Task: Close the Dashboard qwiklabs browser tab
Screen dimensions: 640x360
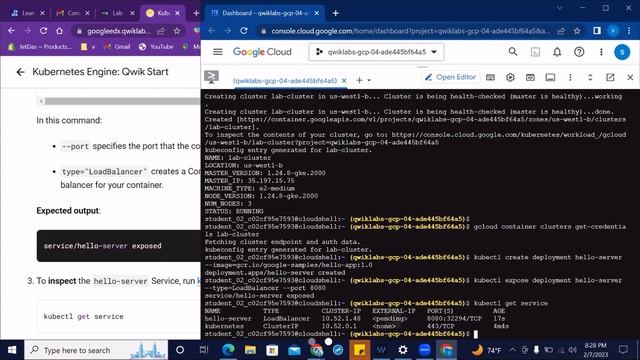Action: point(316,13)
